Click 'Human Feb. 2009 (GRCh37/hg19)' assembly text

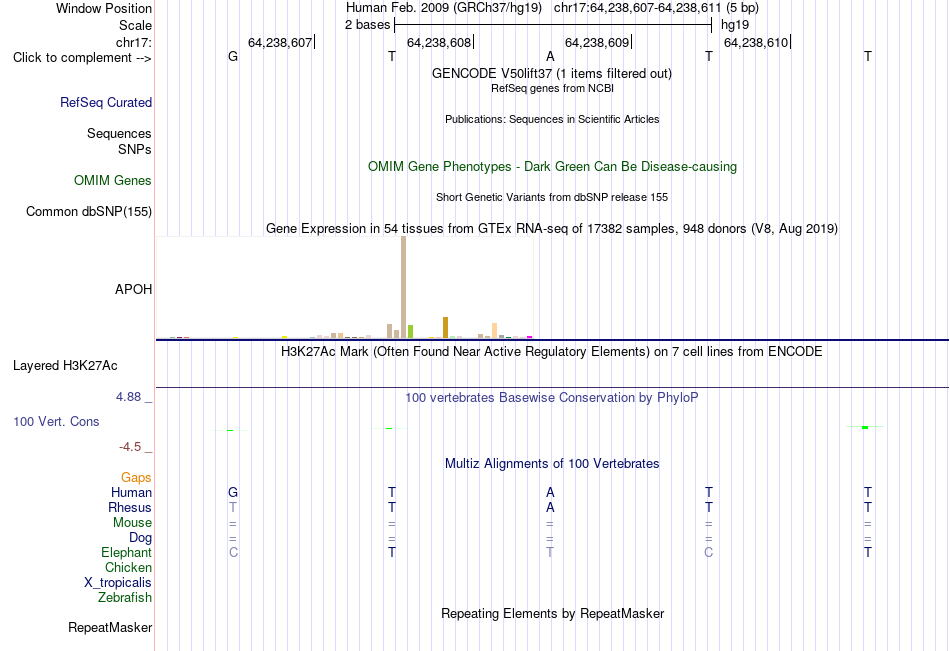tap(443, 8)
